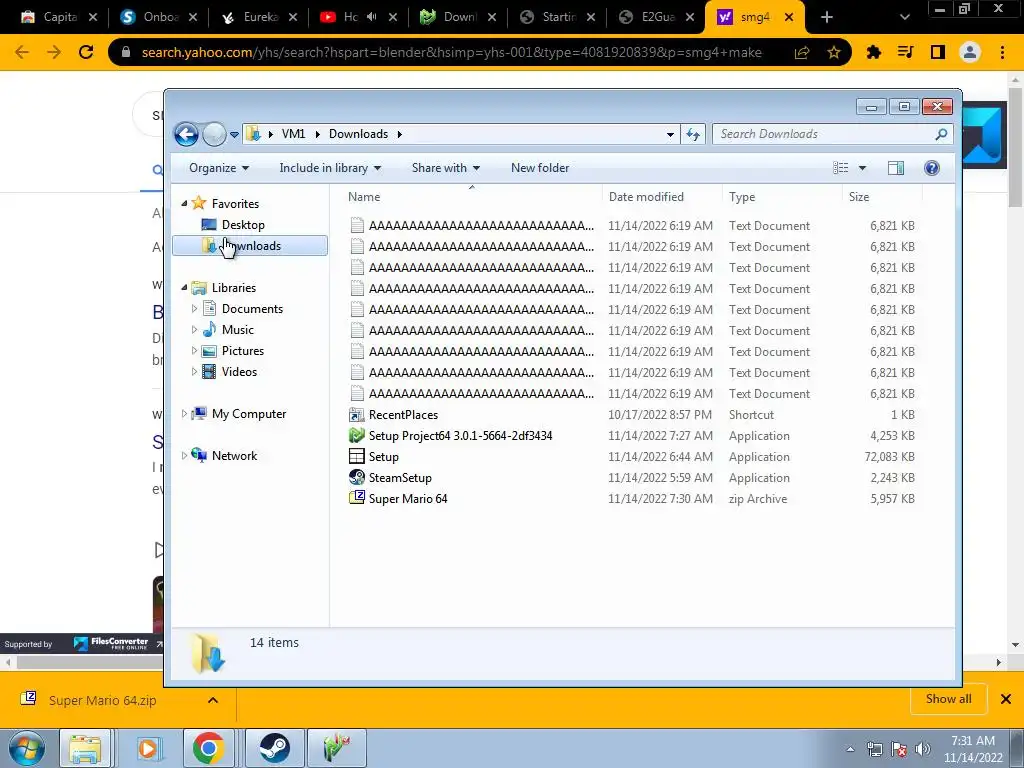This screenshot has width=1024, height=768.
Task: Select the Super Mario 64 zip icon
Action: click(357, 498)
